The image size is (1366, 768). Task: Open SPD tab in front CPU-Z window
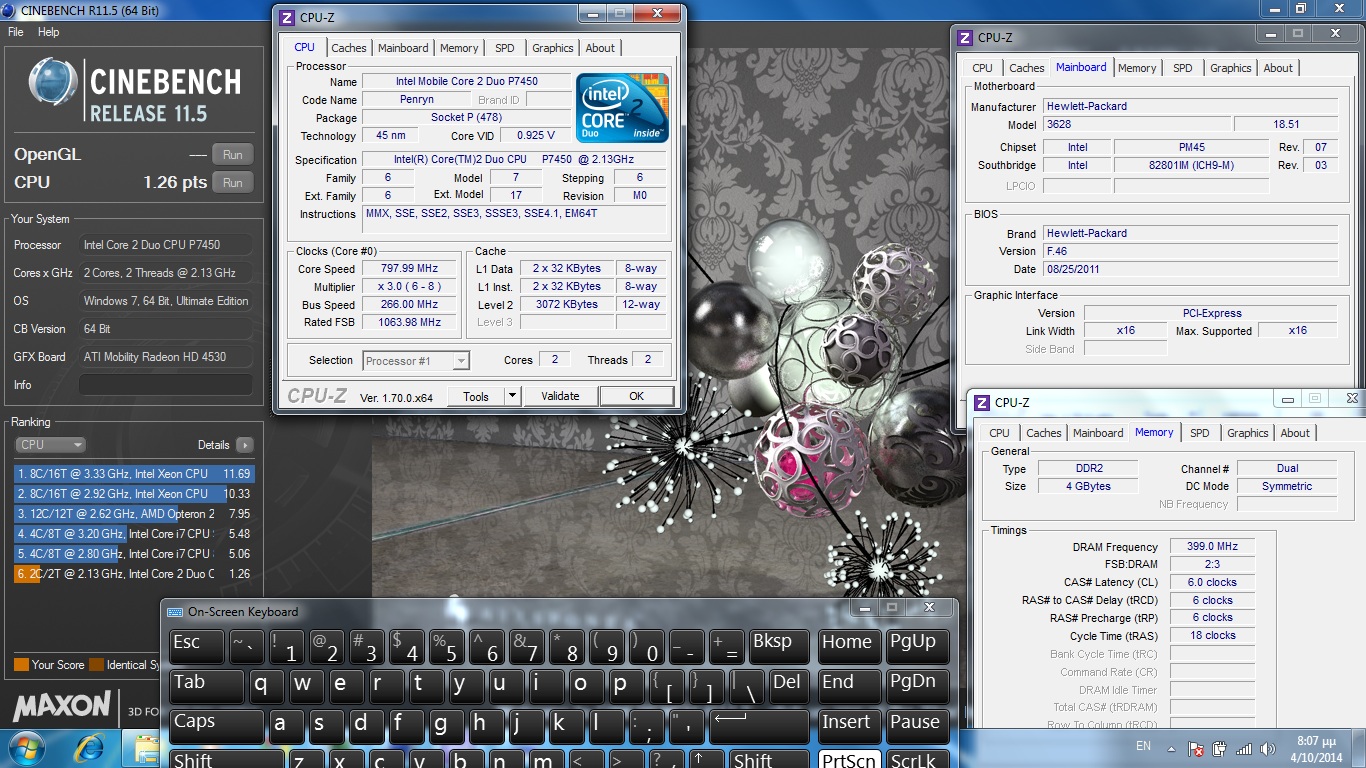pos(505,48)
